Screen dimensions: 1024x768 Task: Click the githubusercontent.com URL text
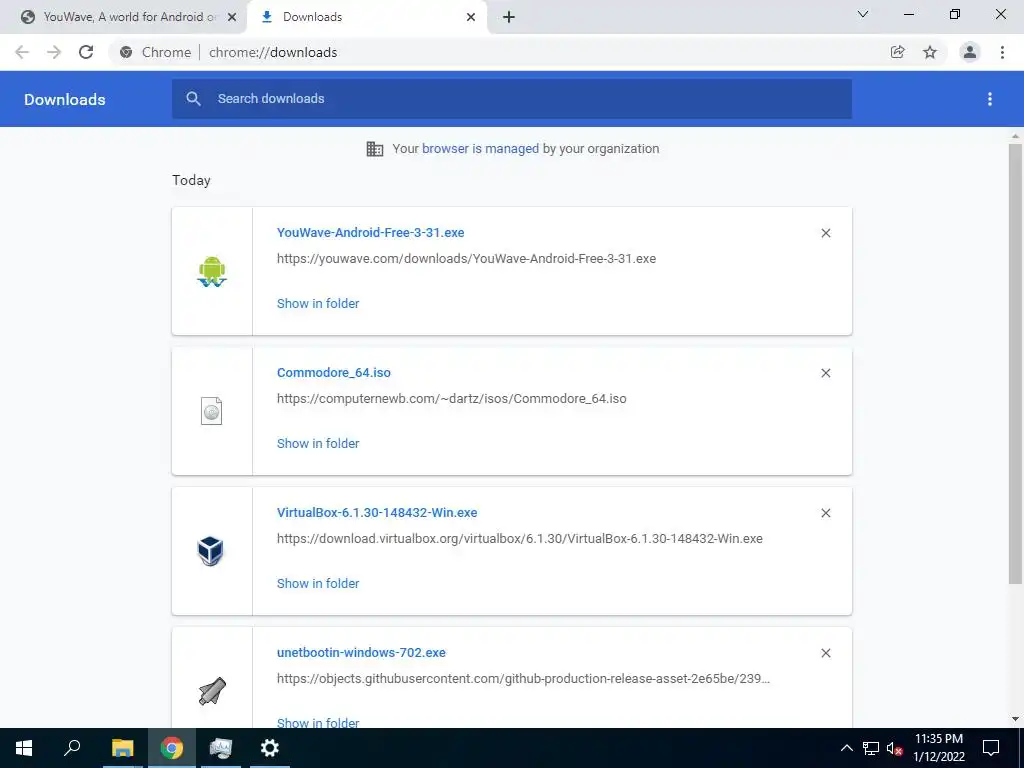pyautogui.click(x=523, y=679)
